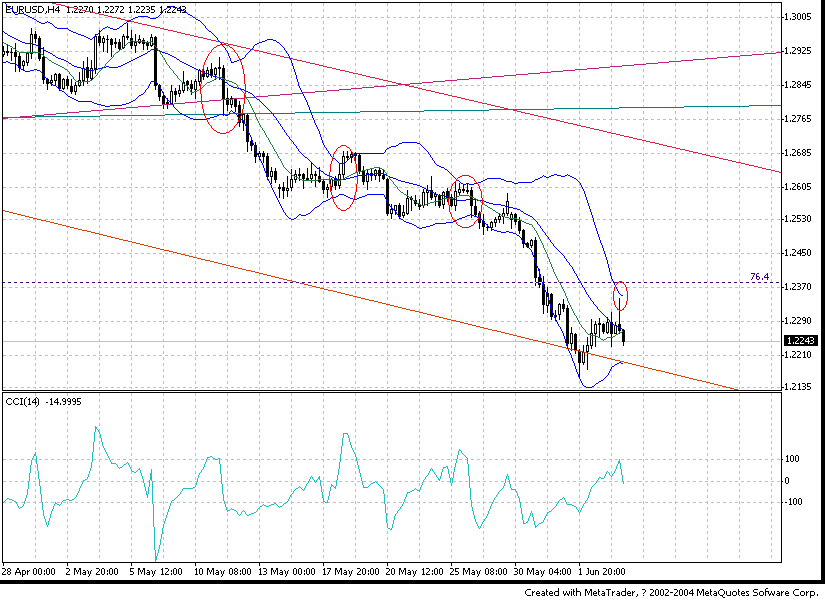Click the 1.2845 price axis label
Image resolution: width=825 pixels, height=600 pixels.
(798, 85)
